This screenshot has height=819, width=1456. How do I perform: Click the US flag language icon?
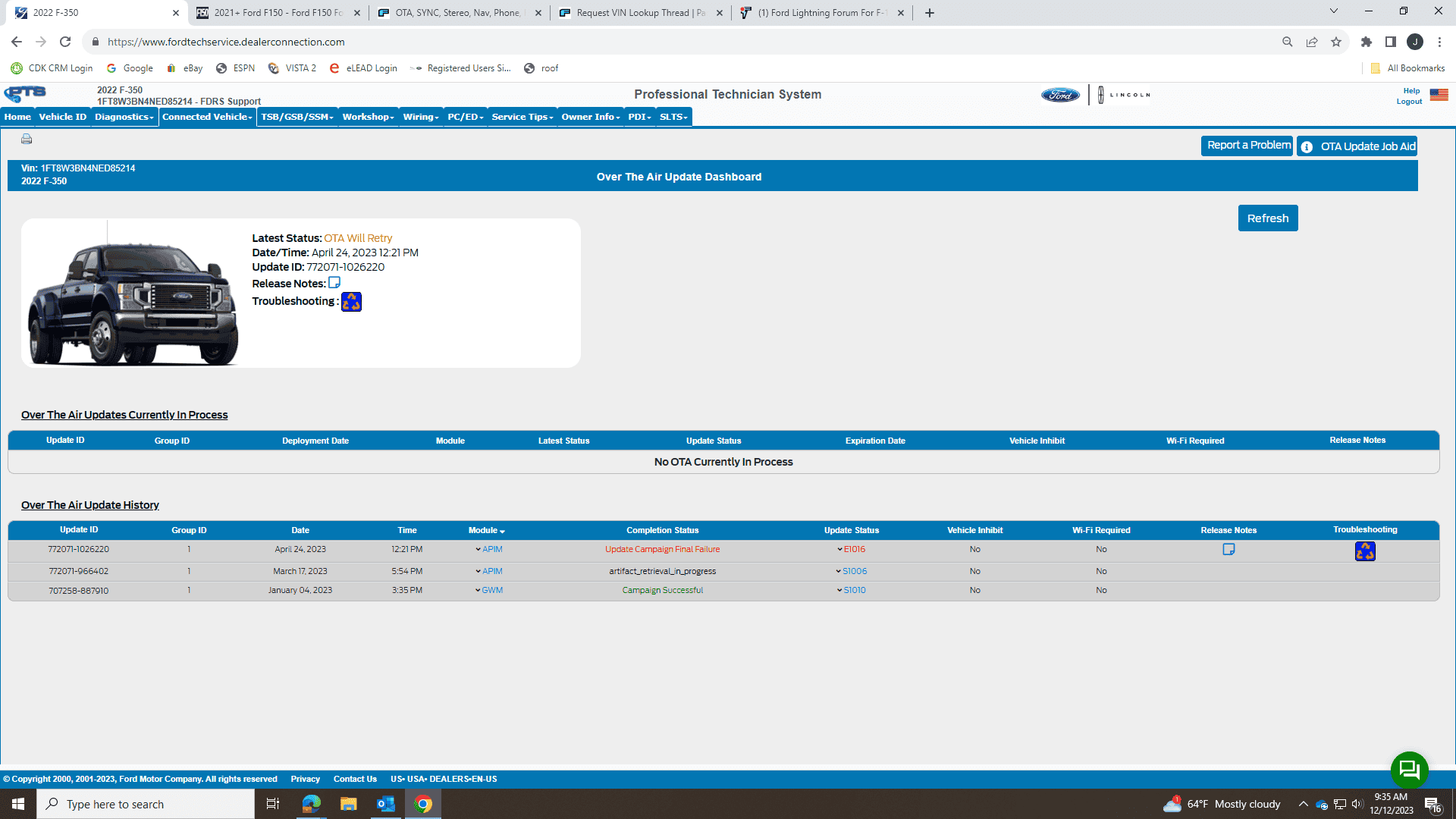[x=1439, y=96]
